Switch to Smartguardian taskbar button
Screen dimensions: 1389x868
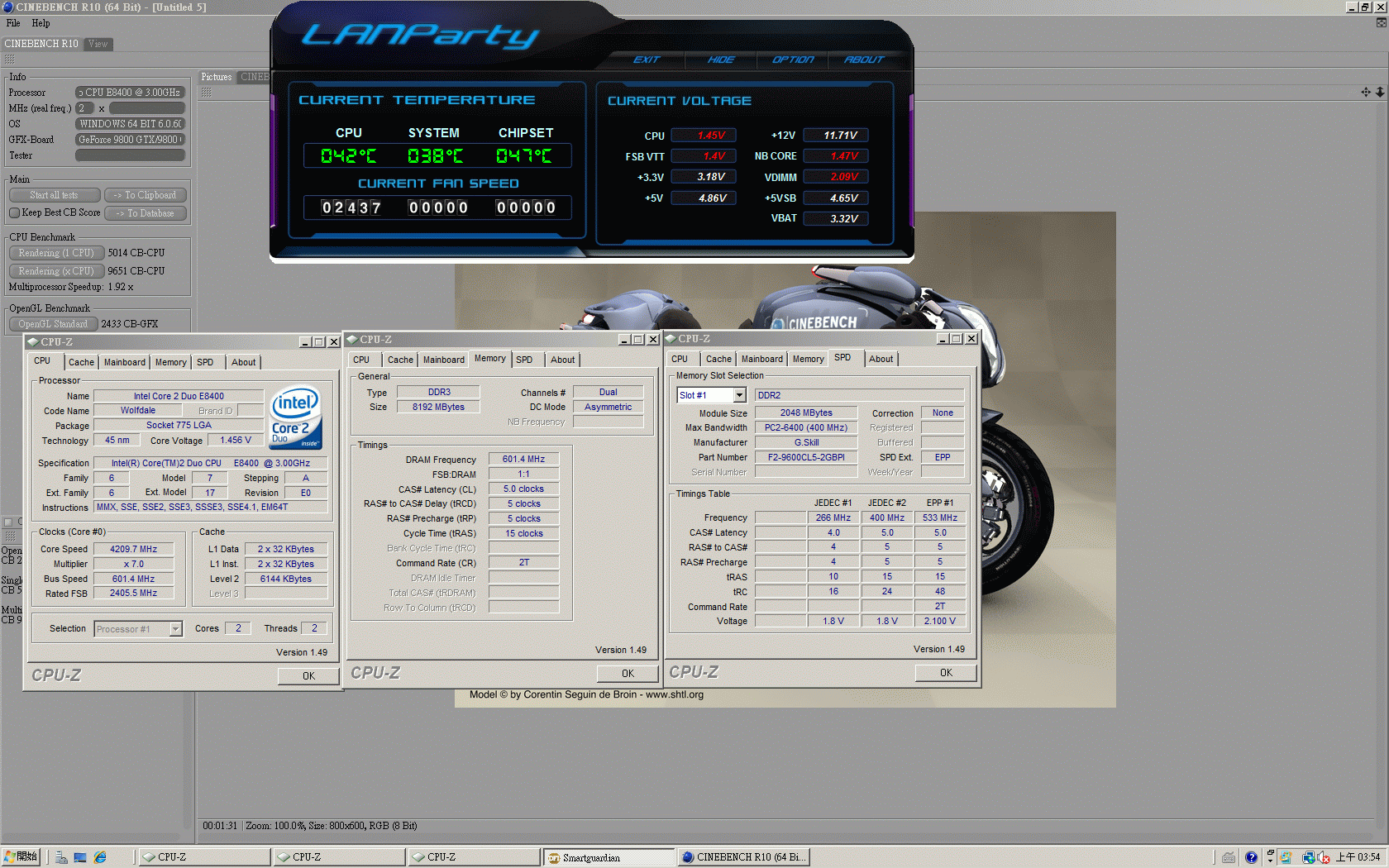pos(609,857)
